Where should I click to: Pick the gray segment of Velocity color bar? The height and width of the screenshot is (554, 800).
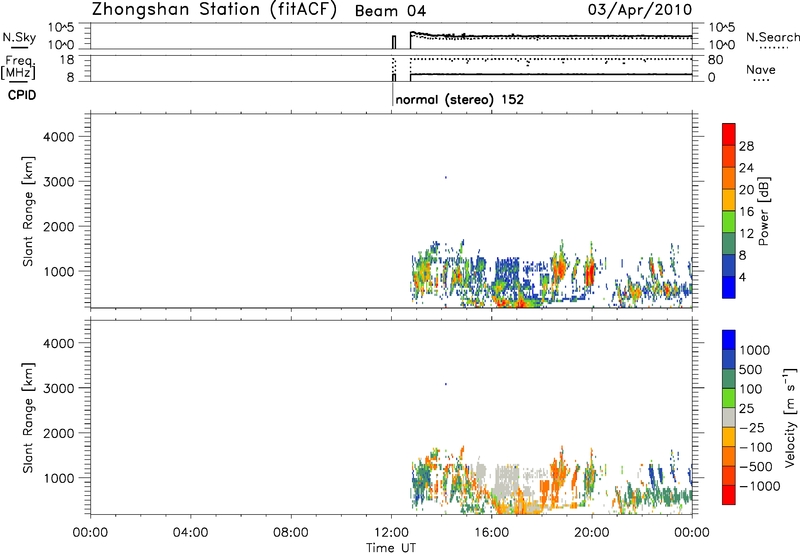coord(729,417)
